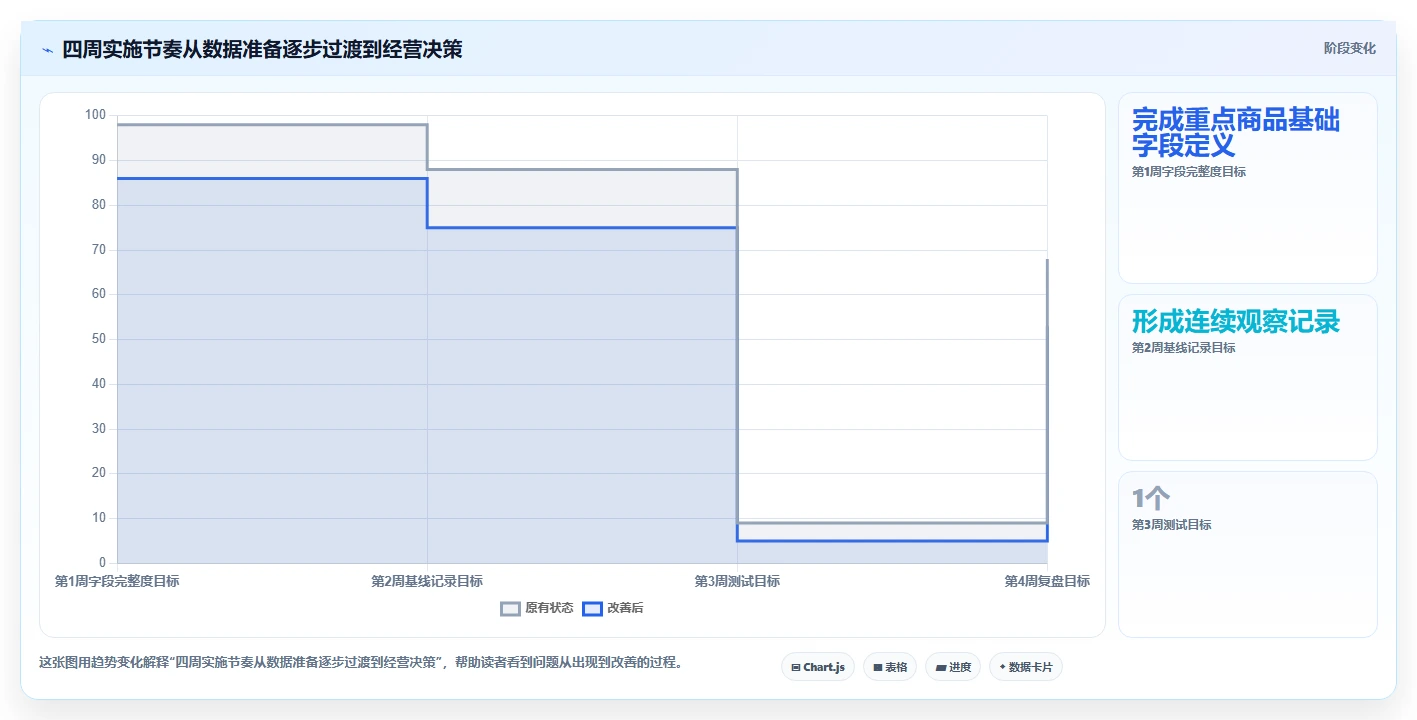The width and height of the screenshot is (1417, 720).
Task: Click the title 四周实施节奏从数据准备逐步过渡到经营决策
Action: (x=262, y=49)
